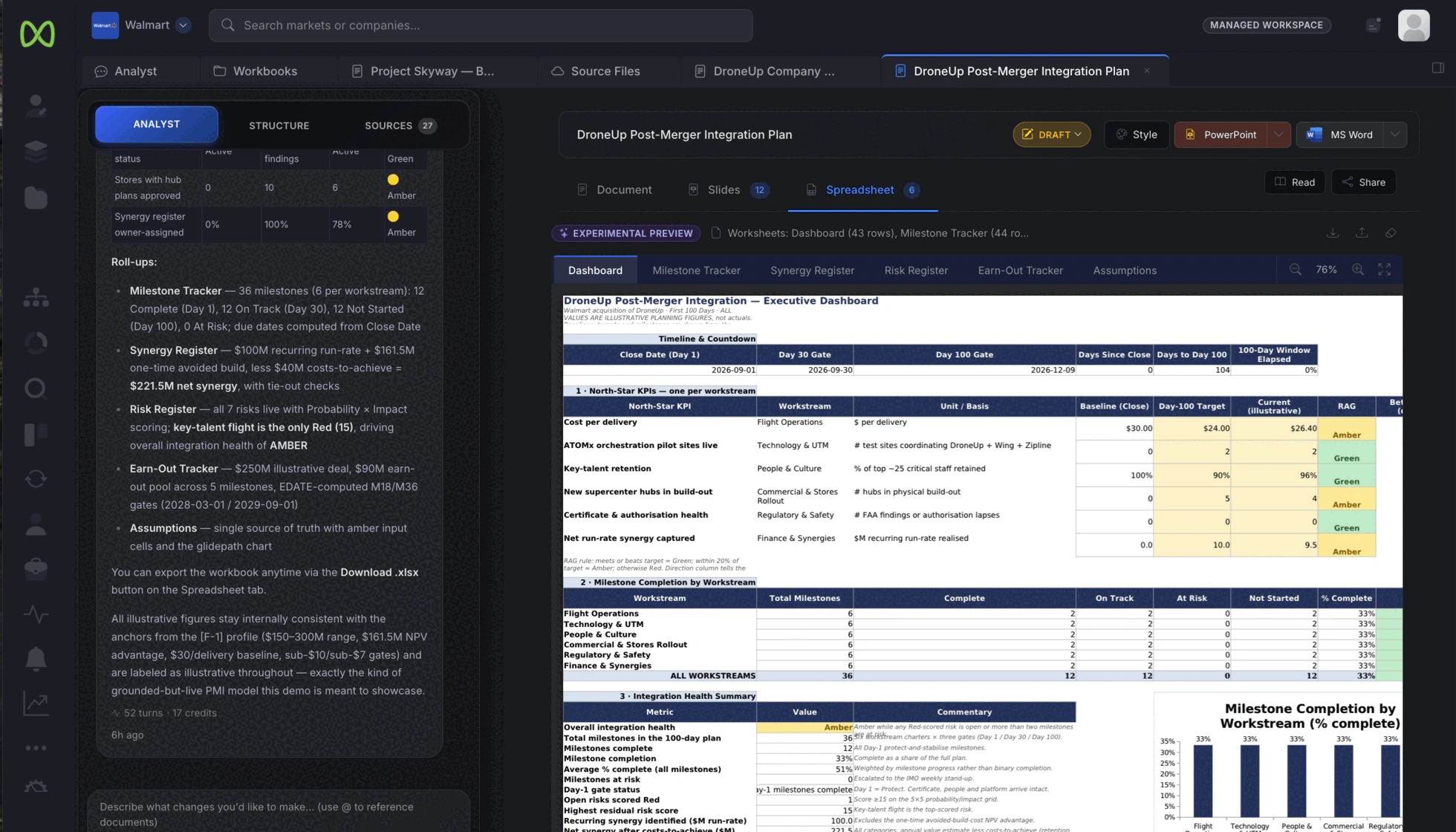1456x832 pixels.
Task: Click the three-dots more icon in sidebar
Action: [x=36, y=748]
